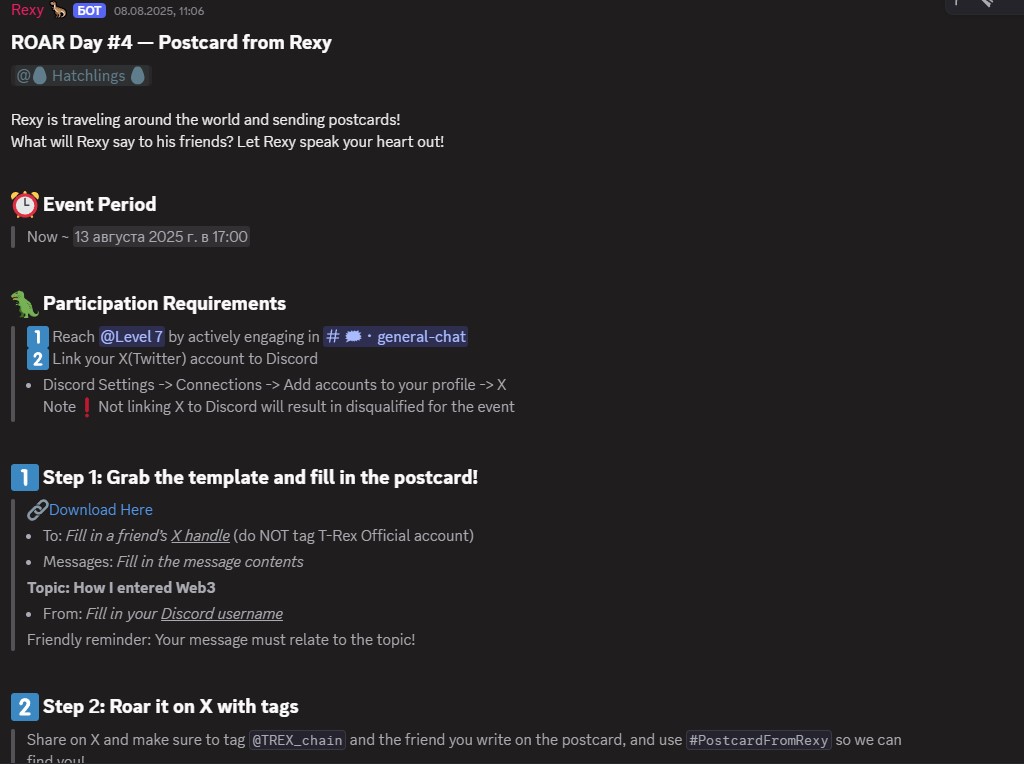Click the underlined Discord username text
The width and height of the screenshot is (1024, 764).
(222, 614)
